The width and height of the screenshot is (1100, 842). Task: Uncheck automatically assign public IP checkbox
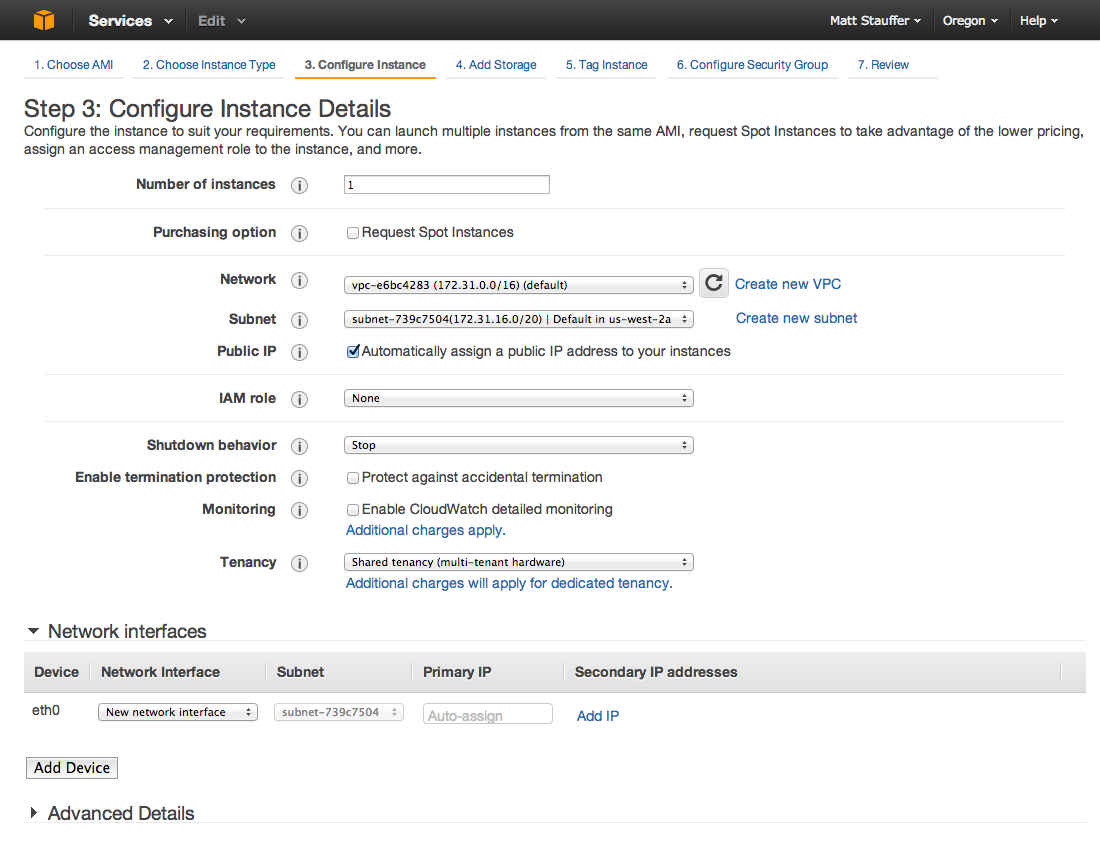point(353,352)
